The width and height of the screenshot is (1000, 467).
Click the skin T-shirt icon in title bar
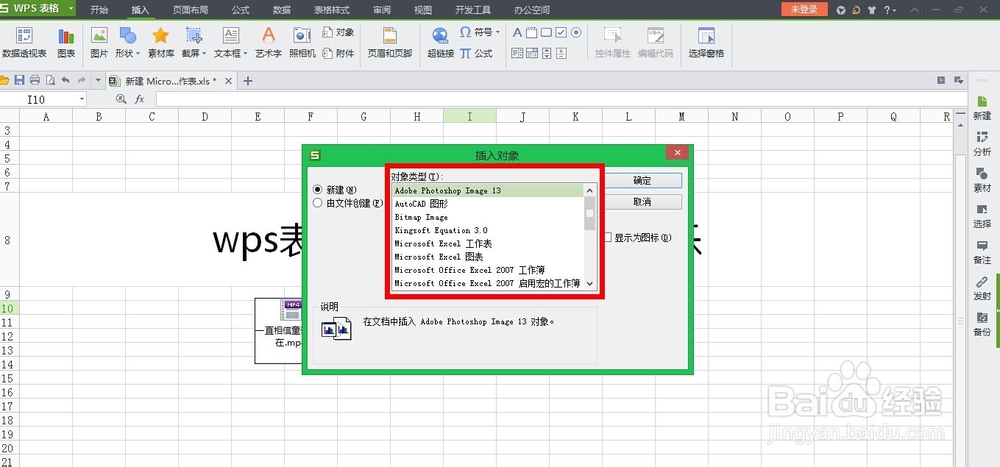pos(871,10)
